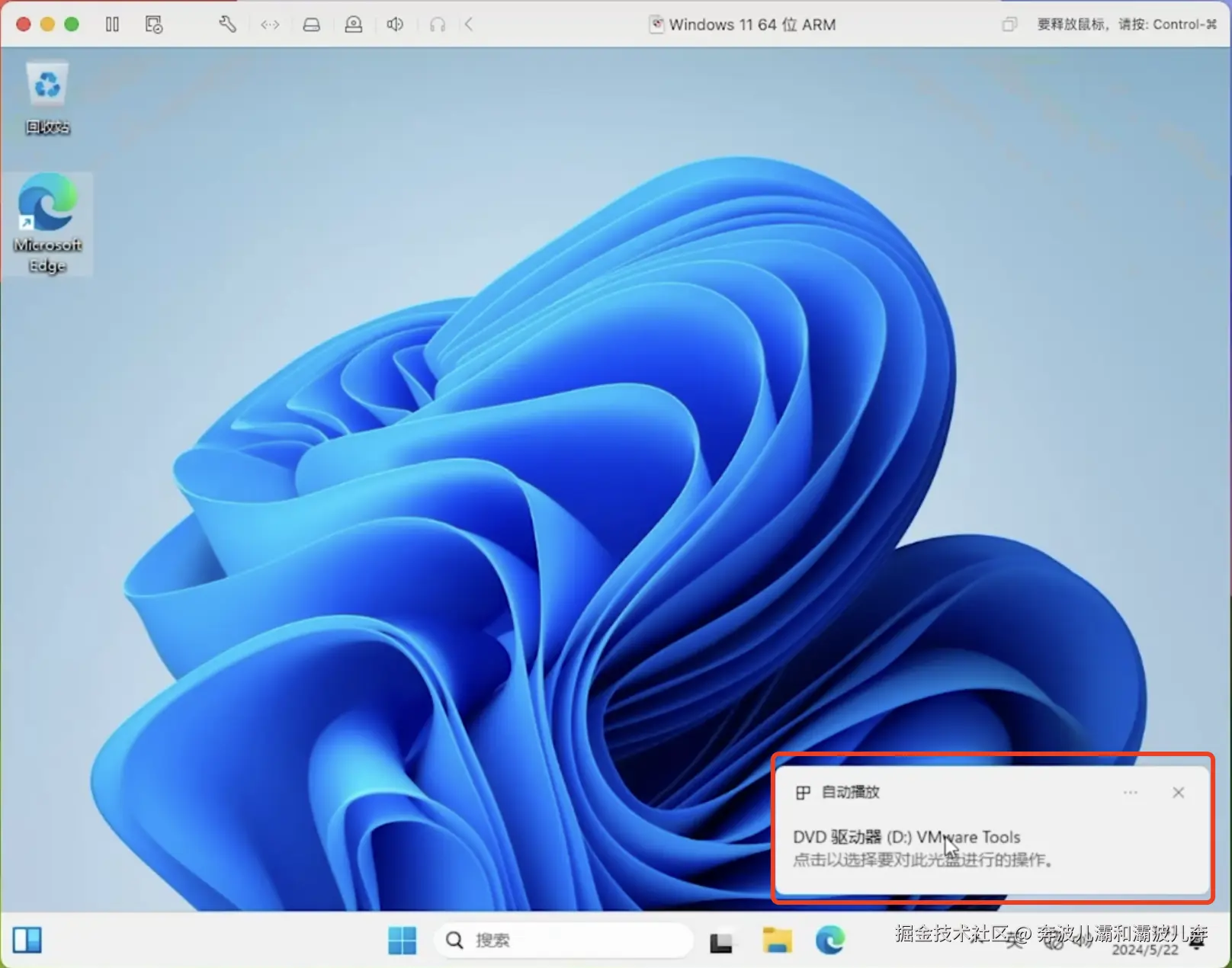The height and width of the screenshot is (968, 1232).
Task: Open virtual machine settings wrench icon
Action: 227,24
